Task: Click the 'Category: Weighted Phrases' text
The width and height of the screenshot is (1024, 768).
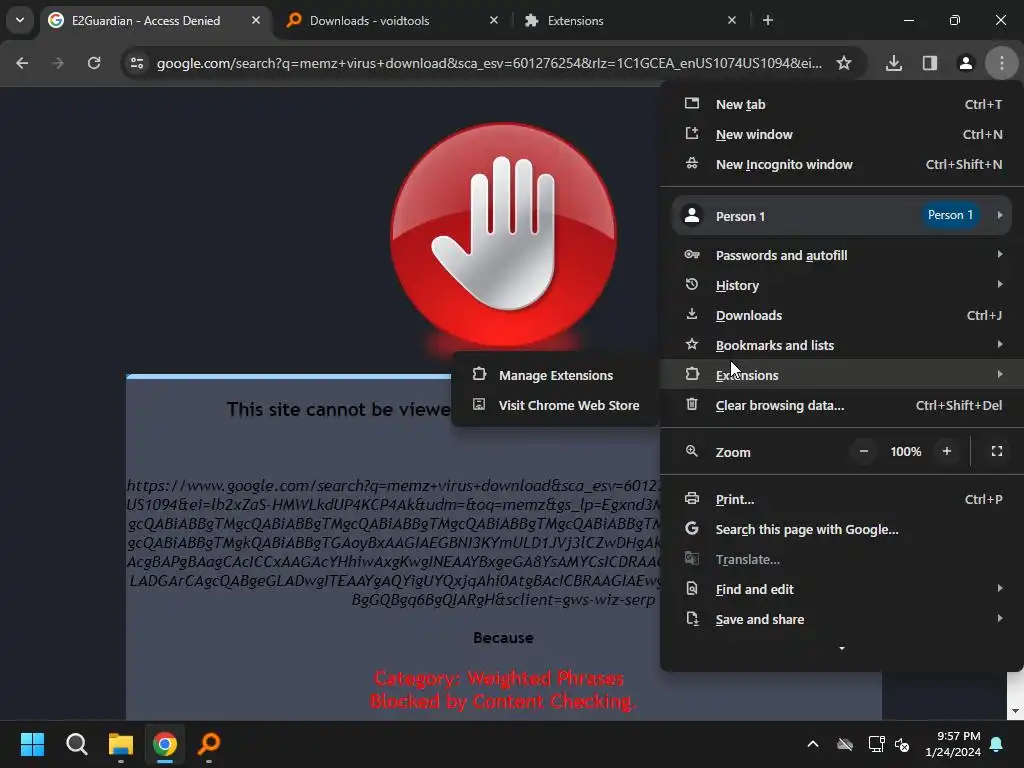Action: 500,679
